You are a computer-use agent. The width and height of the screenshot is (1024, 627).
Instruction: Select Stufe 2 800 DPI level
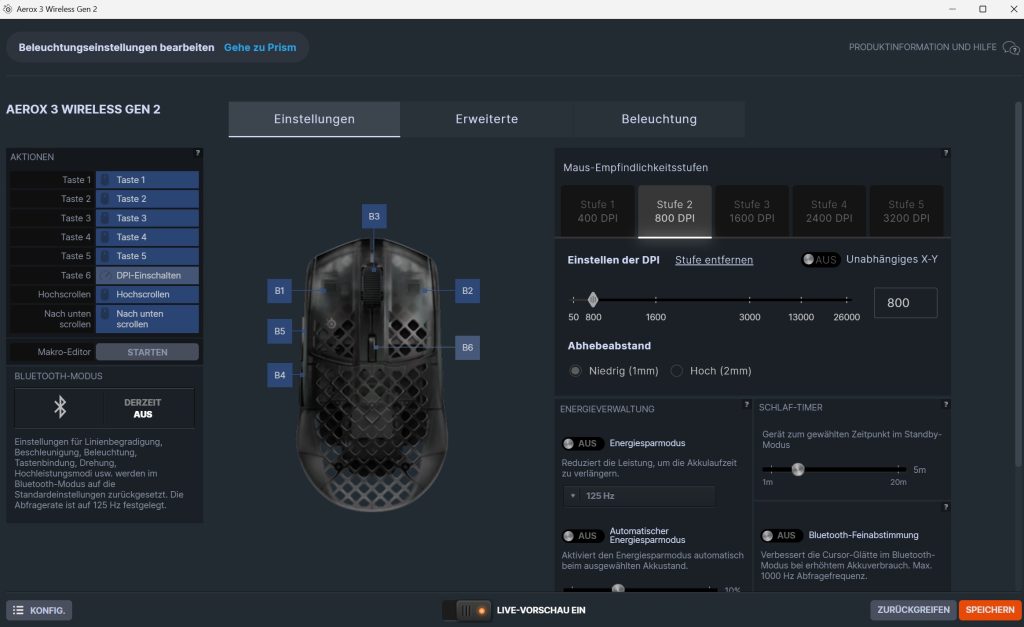click(x=675, y=211)
